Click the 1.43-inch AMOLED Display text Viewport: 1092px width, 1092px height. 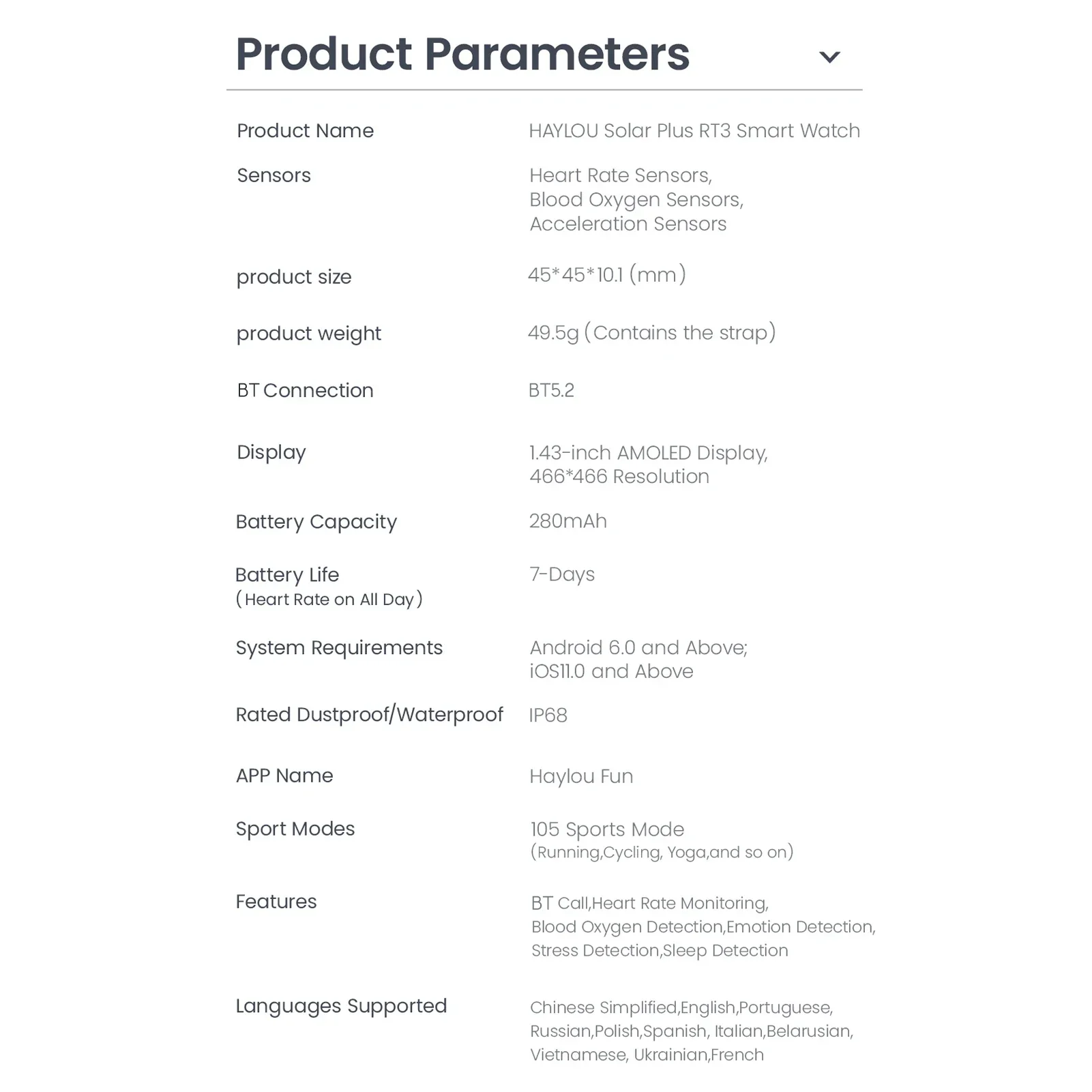tap(648, 453)
